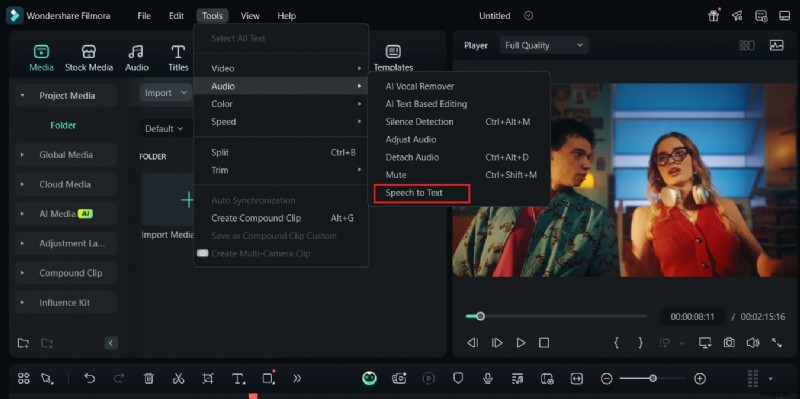Open the Stock Media tab
Viewport: 800px width, 399px height.
(x=89, y=58)
